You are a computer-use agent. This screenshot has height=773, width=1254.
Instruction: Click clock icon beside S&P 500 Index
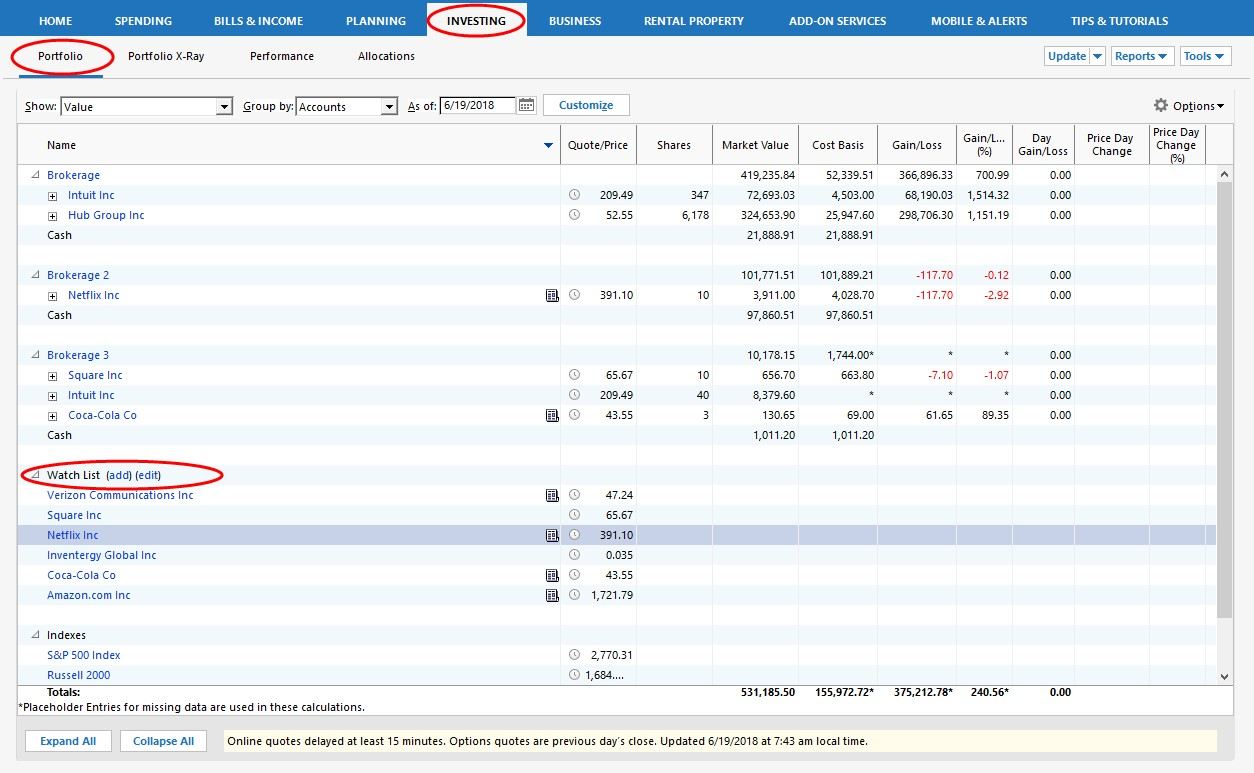(x=574, y=655)
